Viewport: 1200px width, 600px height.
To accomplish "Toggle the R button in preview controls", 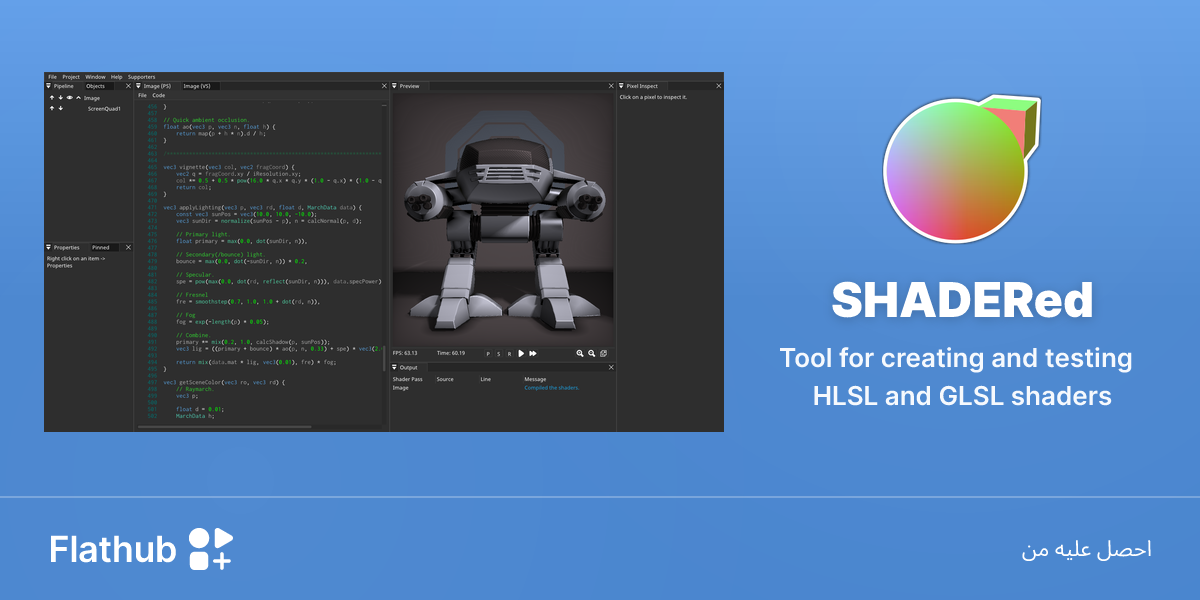I will 509,354.
